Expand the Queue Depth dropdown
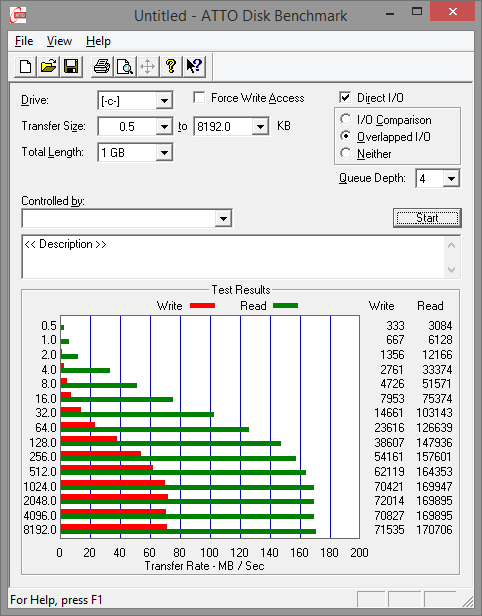 (451, 179)
